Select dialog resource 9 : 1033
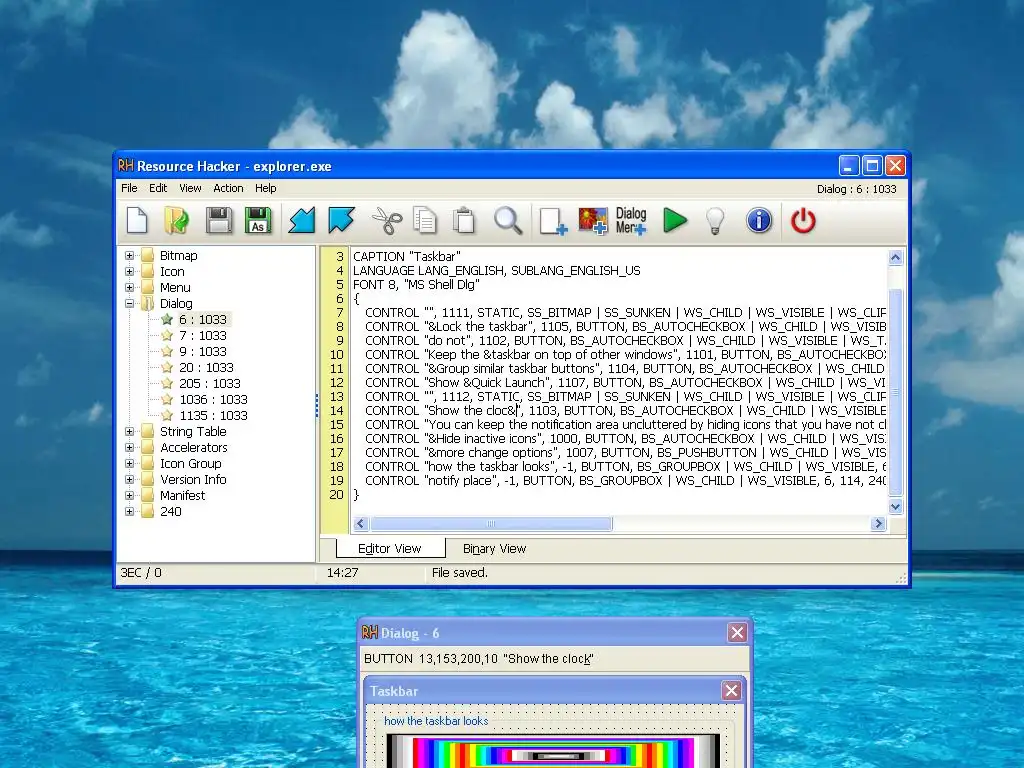1024x768 pixels. pos(203,351)
